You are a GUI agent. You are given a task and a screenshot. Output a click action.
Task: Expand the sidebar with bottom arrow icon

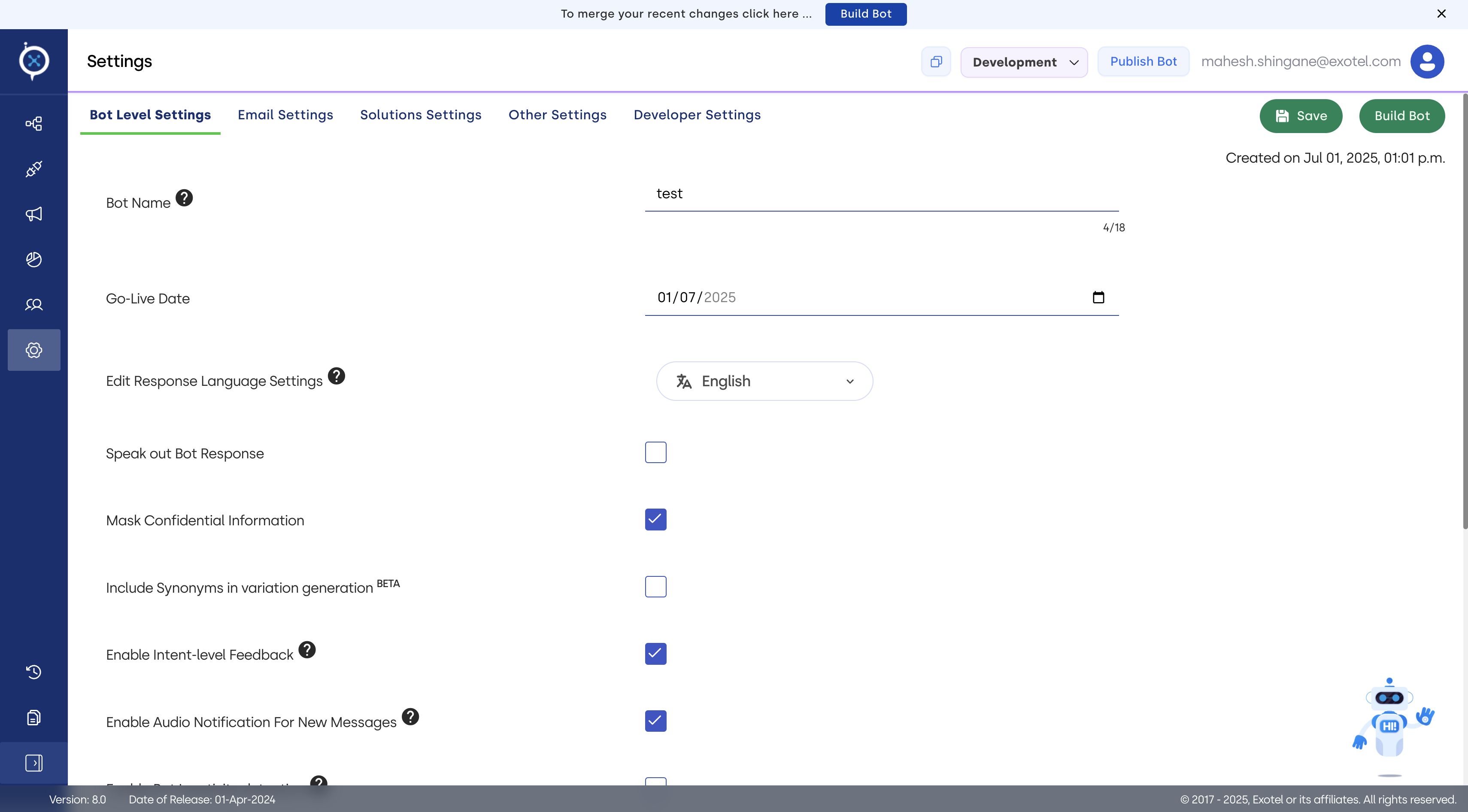[x=33, y=762]
